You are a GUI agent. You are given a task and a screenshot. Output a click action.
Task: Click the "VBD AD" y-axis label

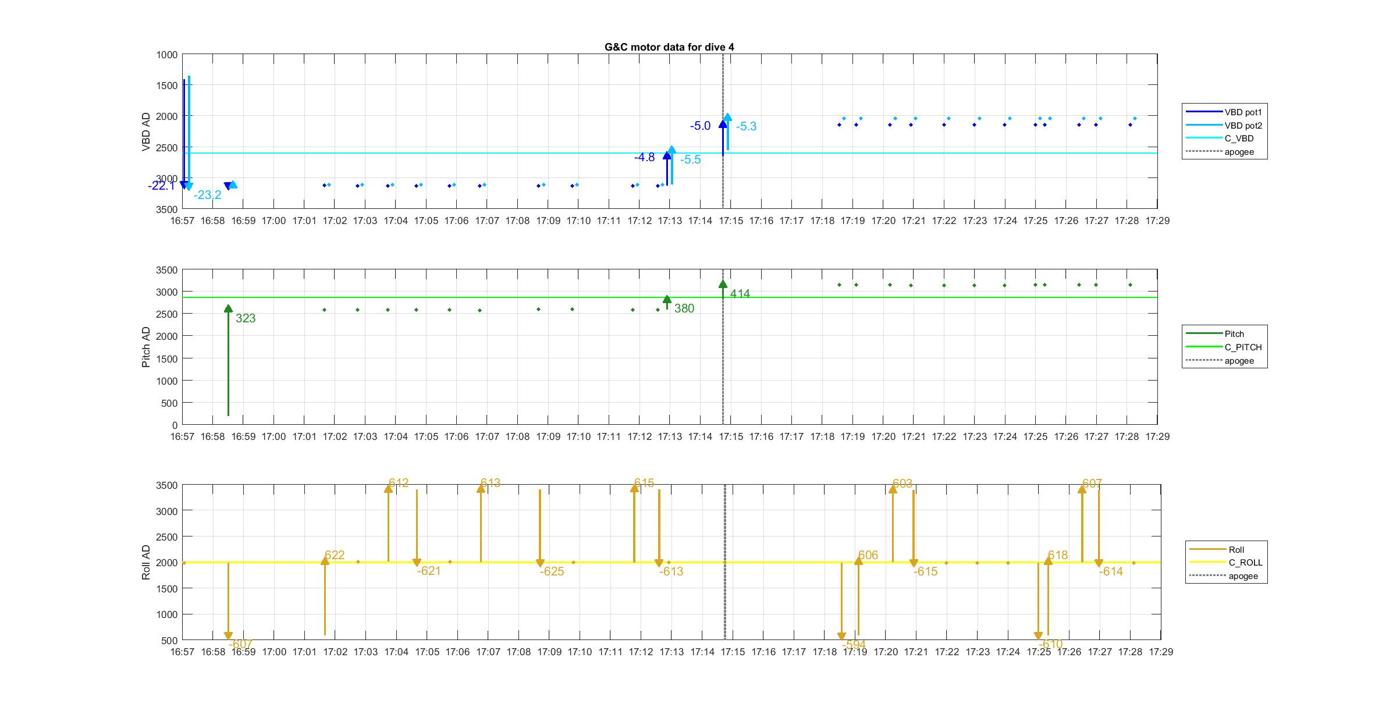tap(146, 132)
